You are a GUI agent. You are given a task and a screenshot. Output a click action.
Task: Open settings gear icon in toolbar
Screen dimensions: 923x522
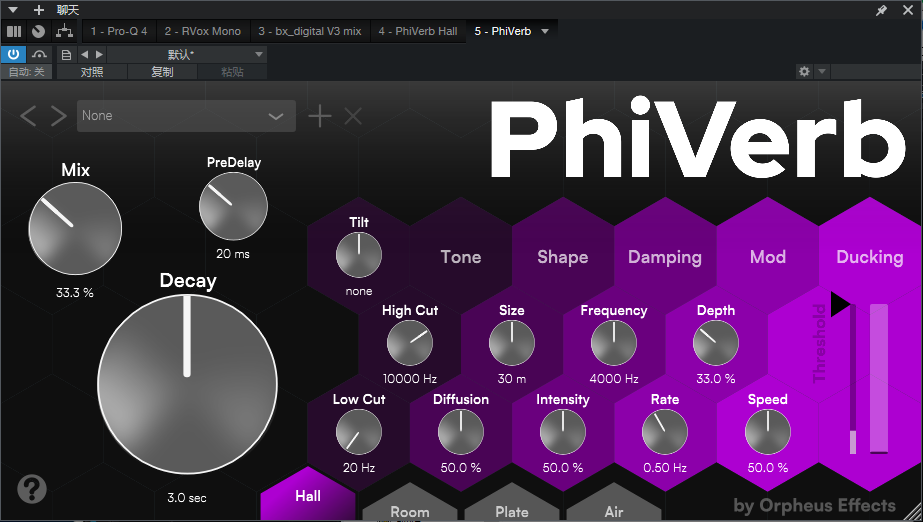point(804,72)
